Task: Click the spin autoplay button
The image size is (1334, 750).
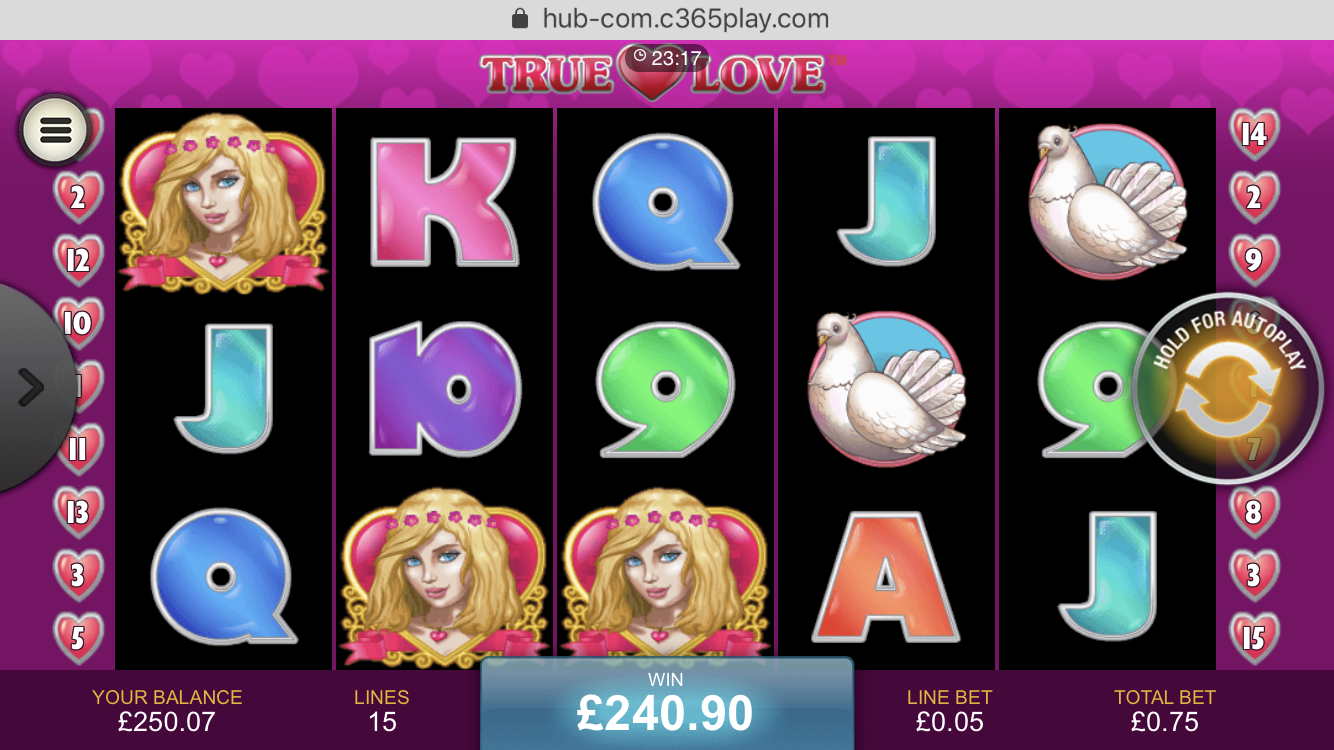Action: [x=1227, y=389]
